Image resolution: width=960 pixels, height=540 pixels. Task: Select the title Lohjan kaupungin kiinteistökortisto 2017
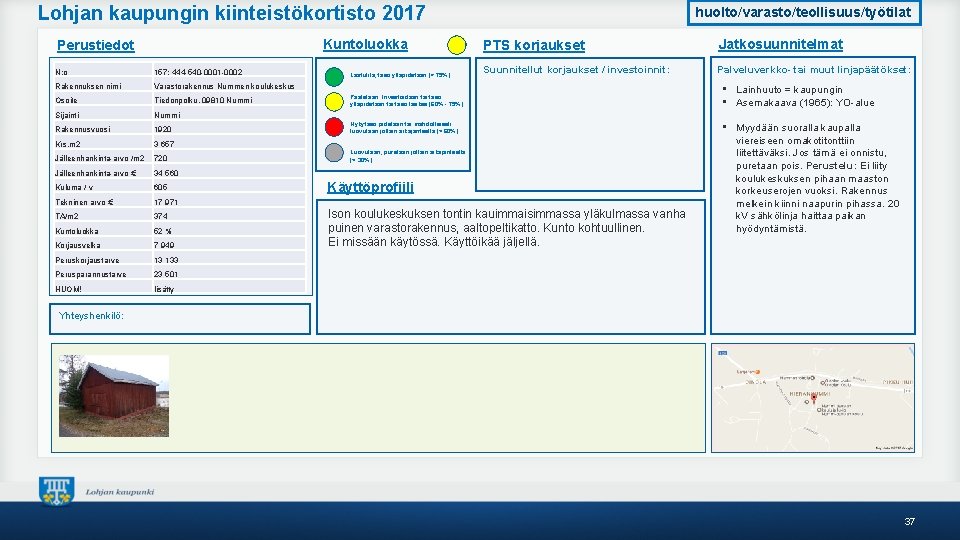(231, 13)
